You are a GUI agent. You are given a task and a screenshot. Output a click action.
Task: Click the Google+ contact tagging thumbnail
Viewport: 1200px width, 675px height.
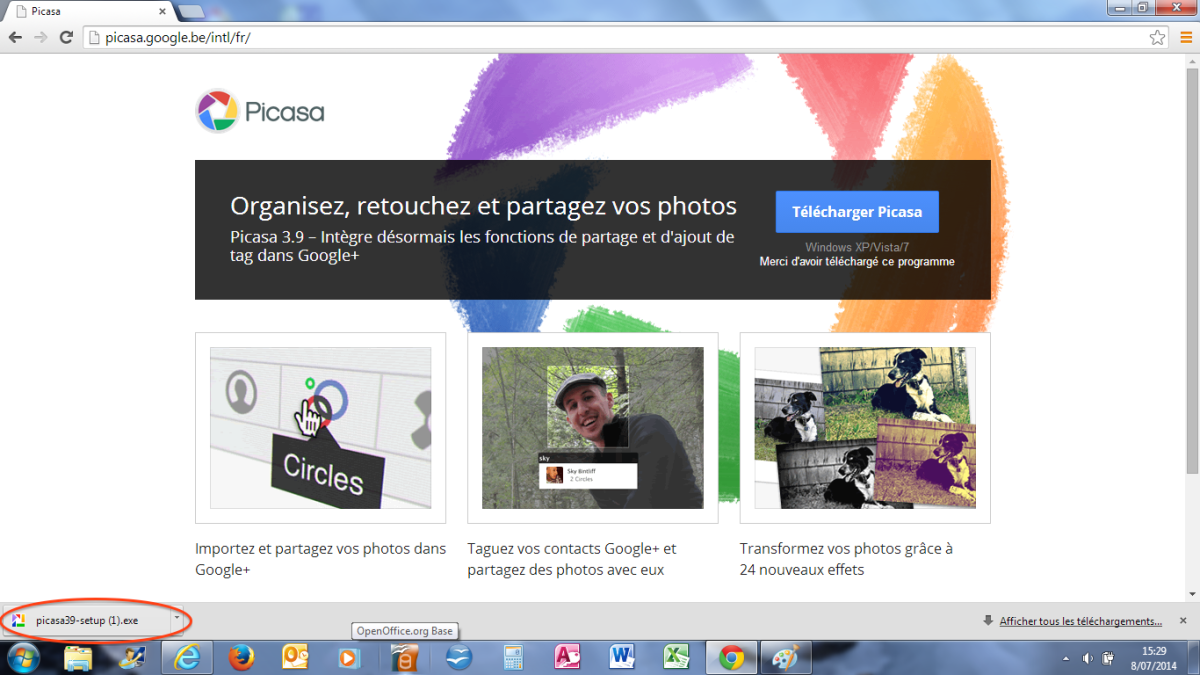pos(593,428)
